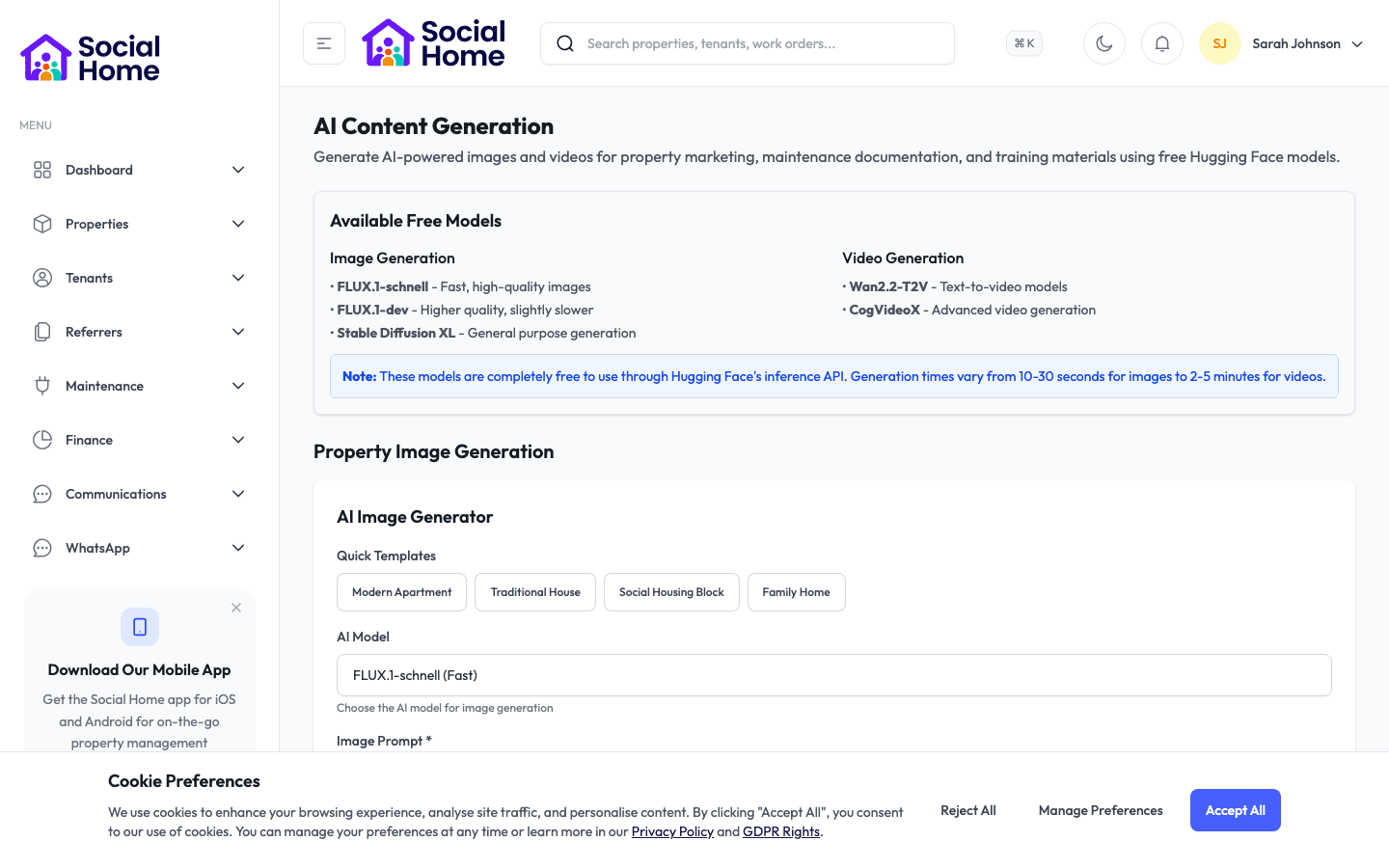Viewport: 1389px width, 868px height.
Task: Dismiss the Download Our Mobile App banner
Action: (236, 608)
